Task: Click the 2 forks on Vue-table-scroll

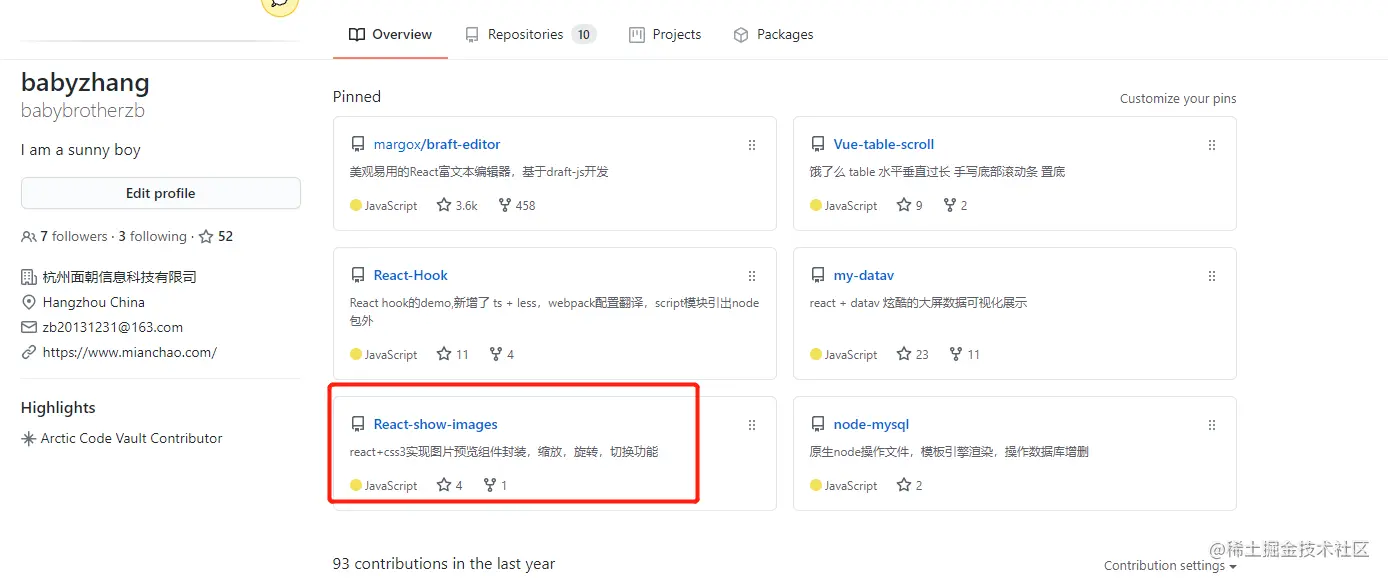Action: [x=955, y=205]
